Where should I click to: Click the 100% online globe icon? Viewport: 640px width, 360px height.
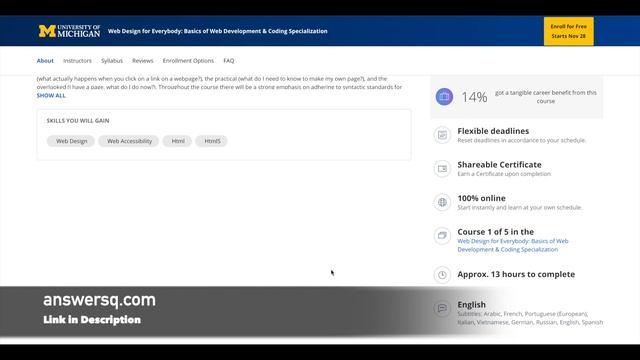coord(442,202)
